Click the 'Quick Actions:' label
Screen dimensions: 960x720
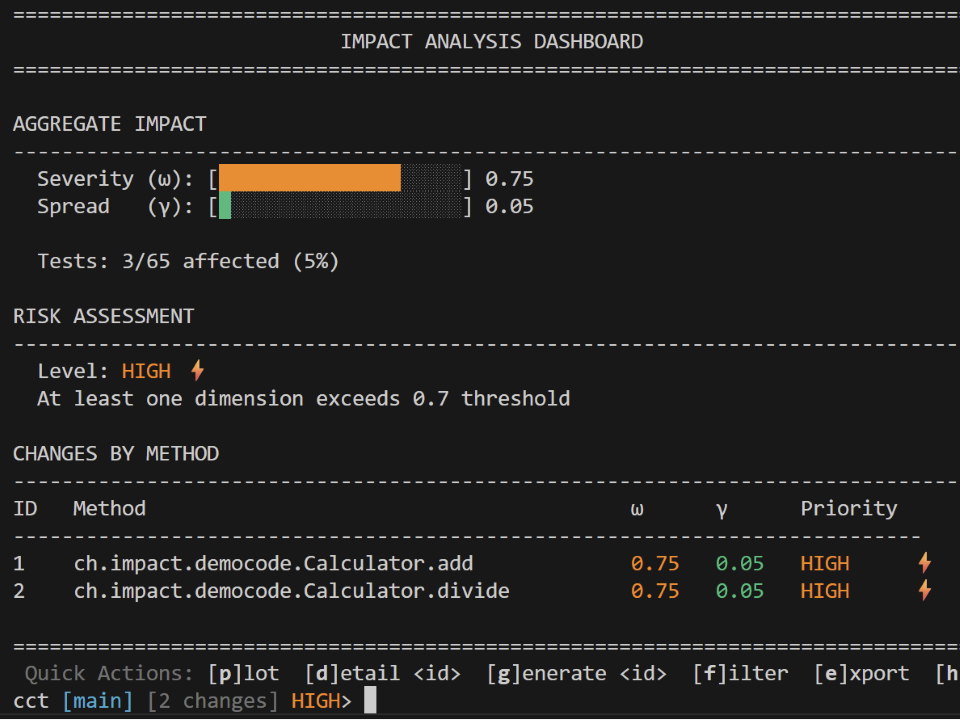click(x=110, y=673)
